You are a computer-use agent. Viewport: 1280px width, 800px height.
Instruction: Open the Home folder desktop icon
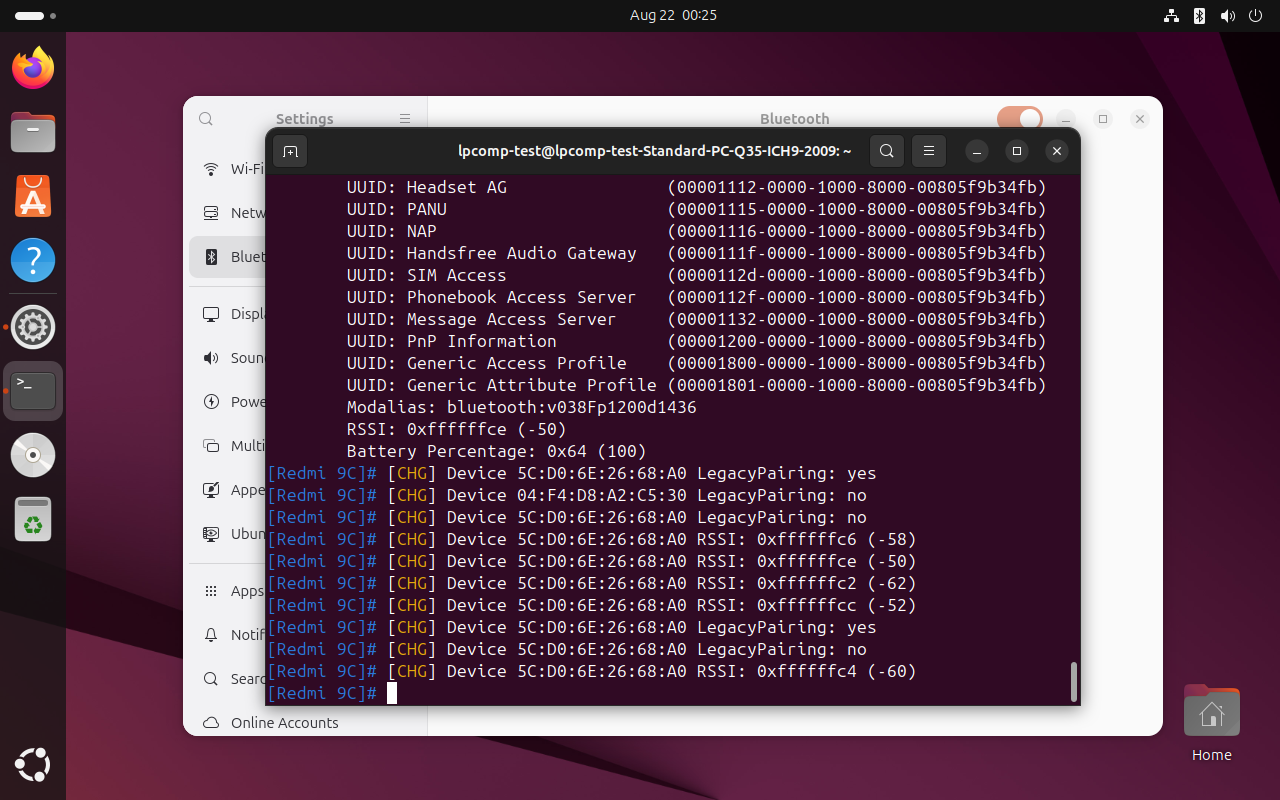pos(1211,722)
